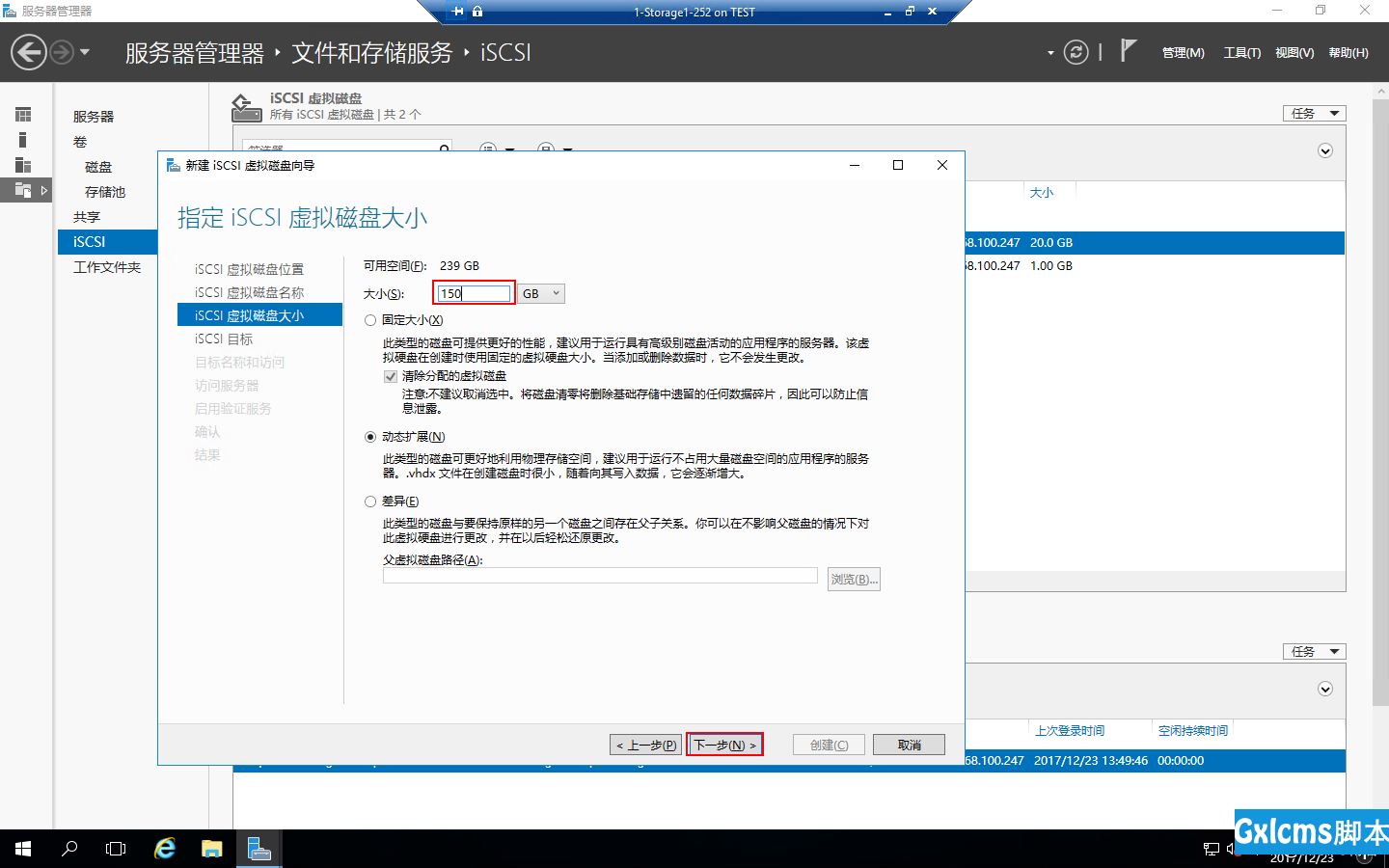The image size is (1389, 868).
Task: Click the Local Server icon in left strip
Action: pos(23,140)
